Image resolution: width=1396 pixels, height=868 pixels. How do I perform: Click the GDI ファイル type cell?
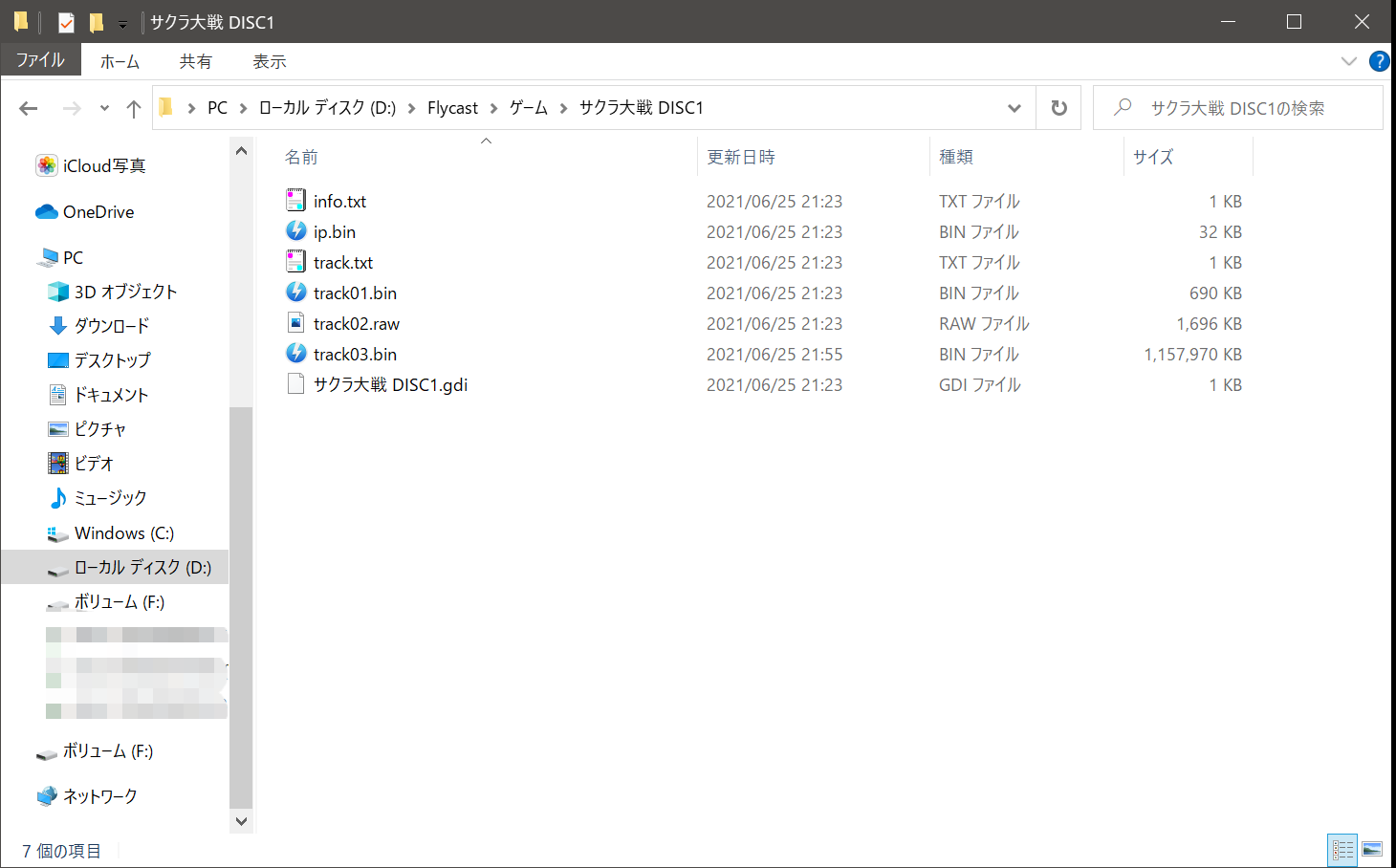coord(980,384)
